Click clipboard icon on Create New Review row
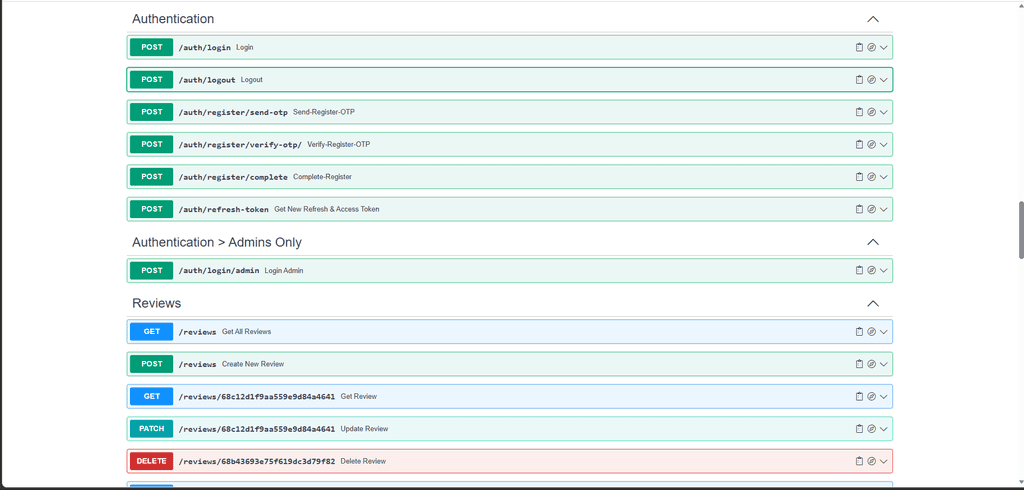Viewport: 1024px width, 490px height. click(x=859, y=364)
